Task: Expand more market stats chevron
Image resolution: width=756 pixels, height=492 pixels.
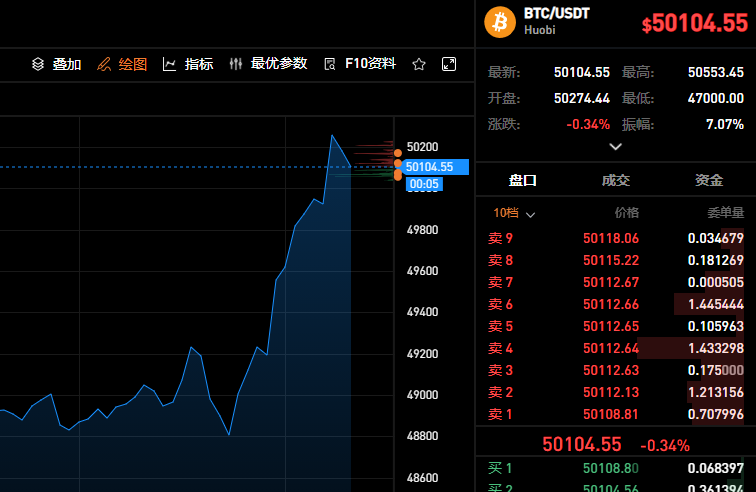Action: point(616,147)
